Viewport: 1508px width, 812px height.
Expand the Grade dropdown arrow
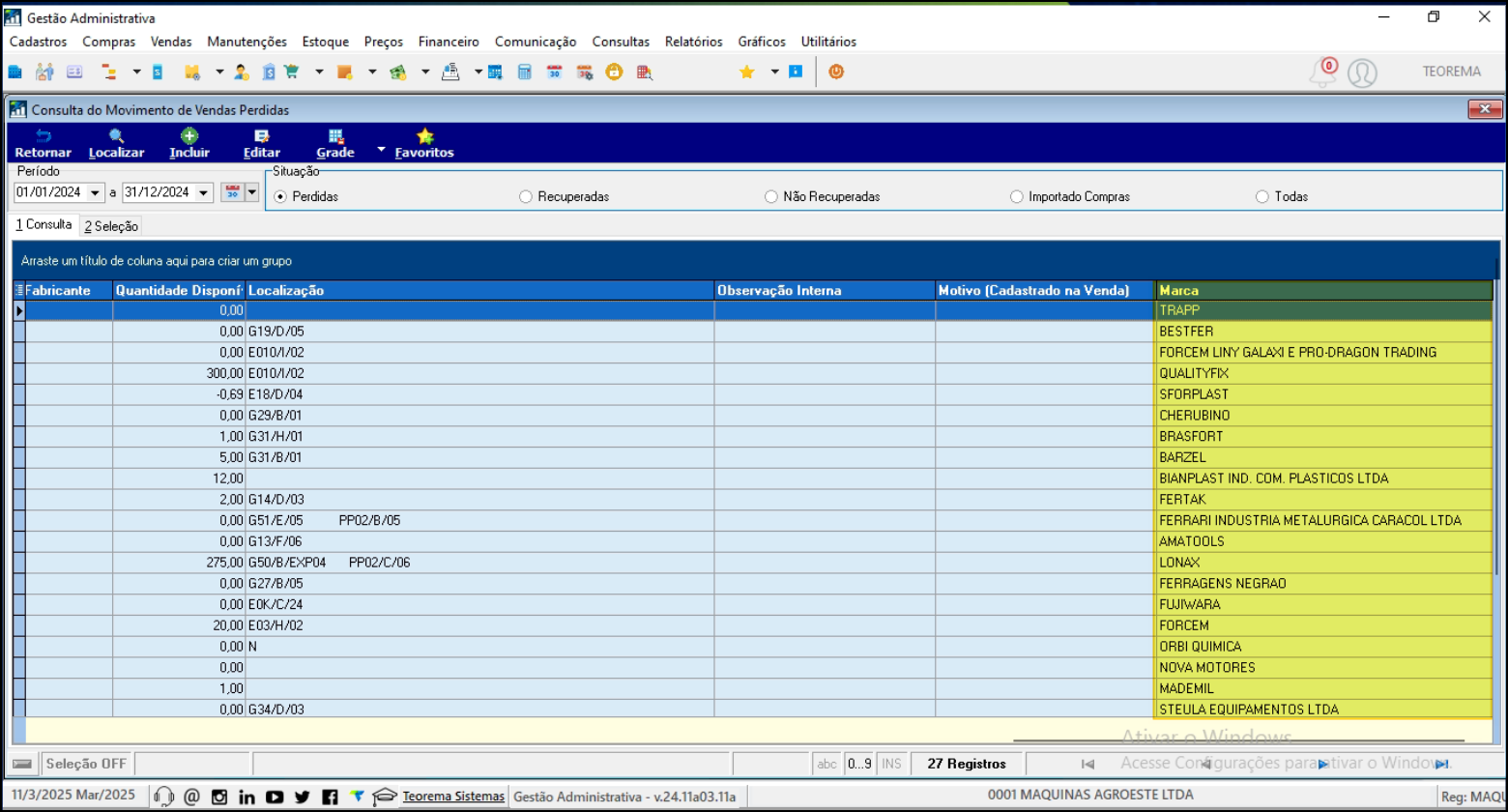coord(381,150)
